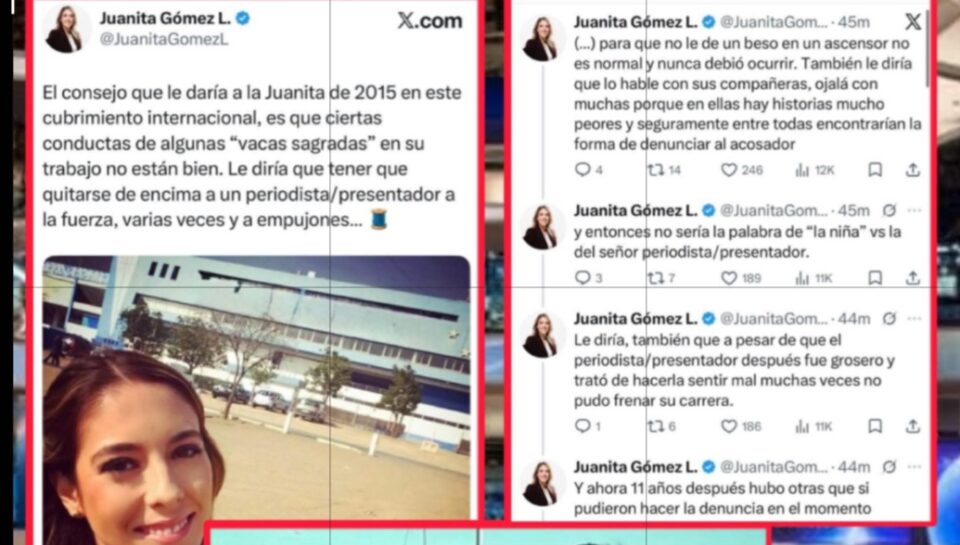
Task: Open the X logo in thread header
Action: click(912, 22)
